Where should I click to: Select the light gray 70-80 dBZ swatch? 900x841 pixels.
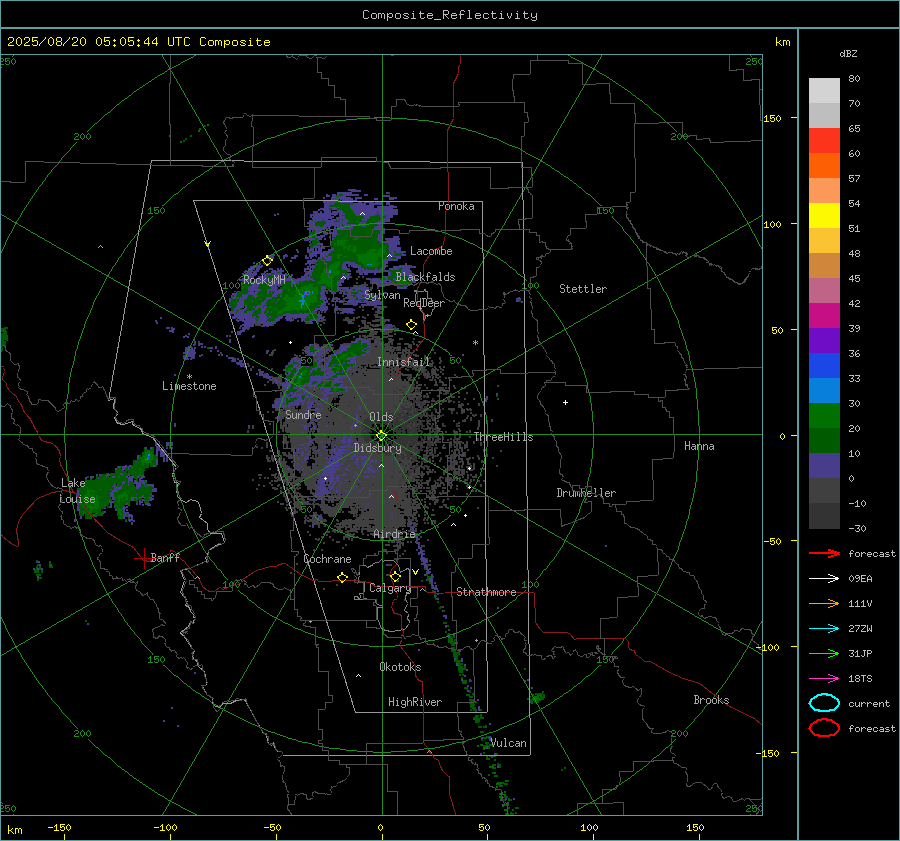pos(824,91)
